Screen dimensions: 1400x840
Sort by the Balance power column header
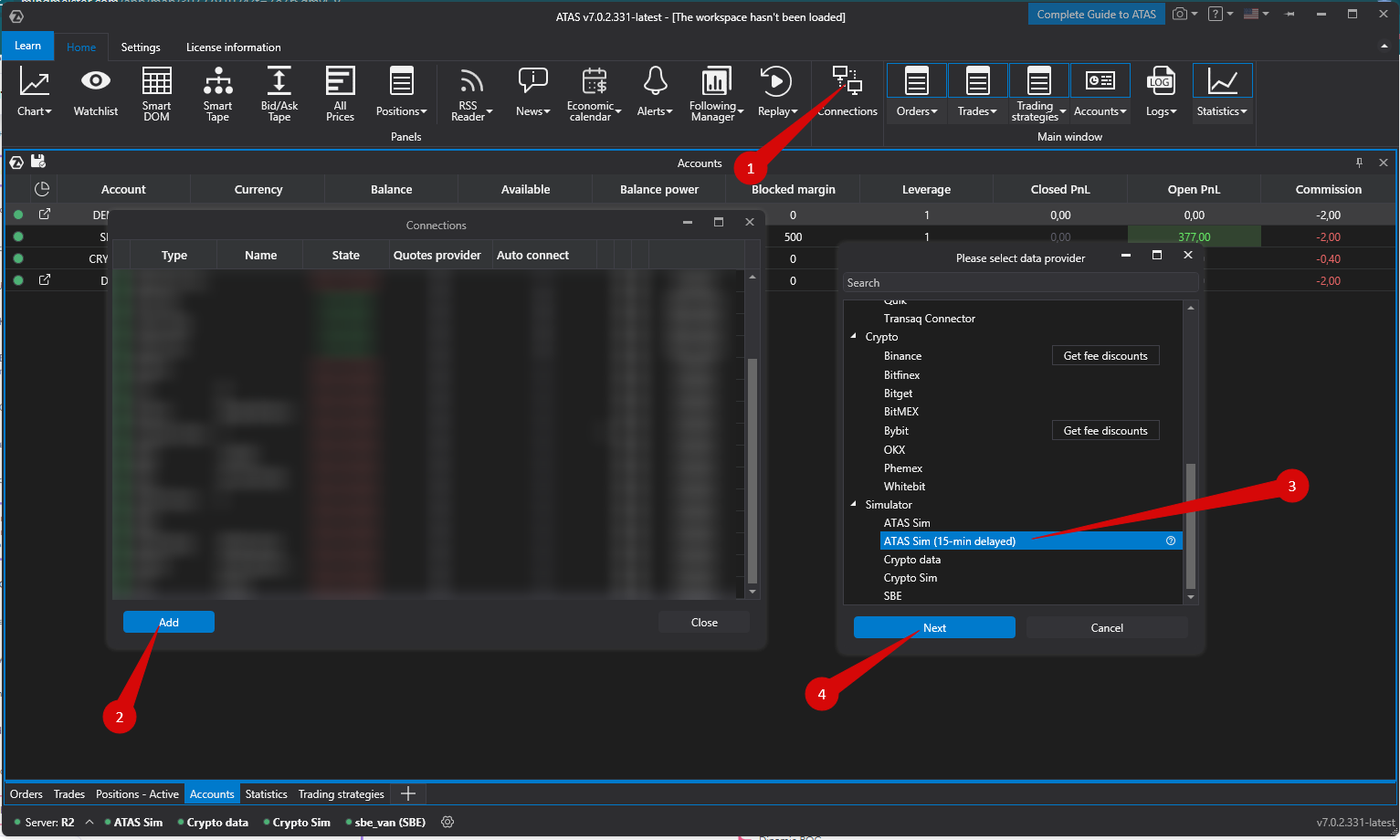point(658,189)
